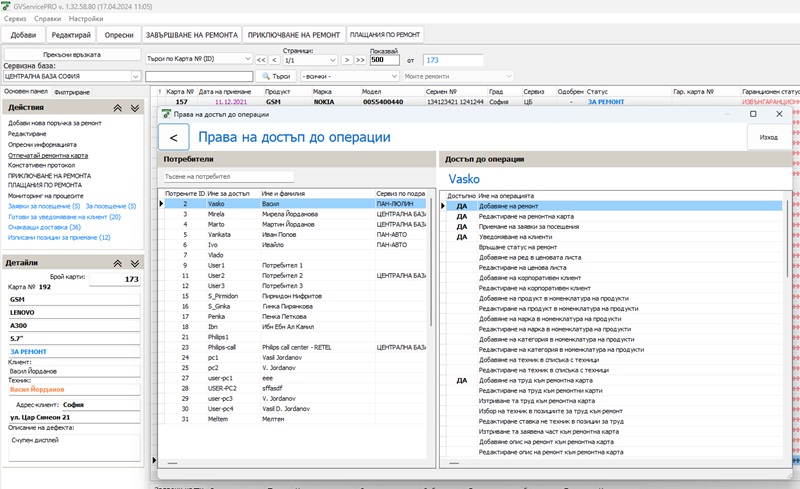Open the Страници 1/1 page dropdown
800x489 pixels.
[311, 60]
